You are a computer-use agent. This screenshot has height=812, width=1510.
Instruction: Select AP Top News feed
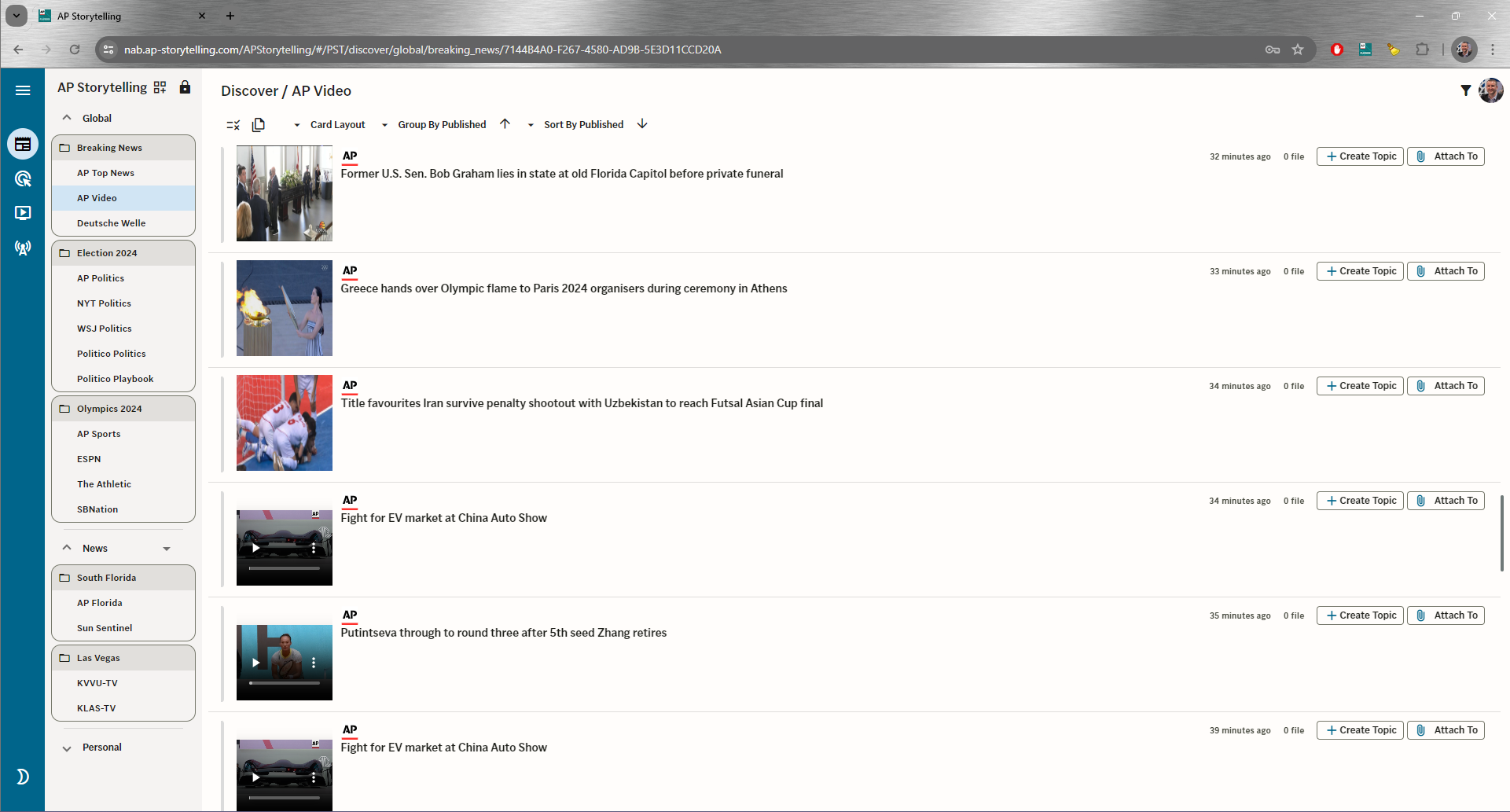coord(105,173)
